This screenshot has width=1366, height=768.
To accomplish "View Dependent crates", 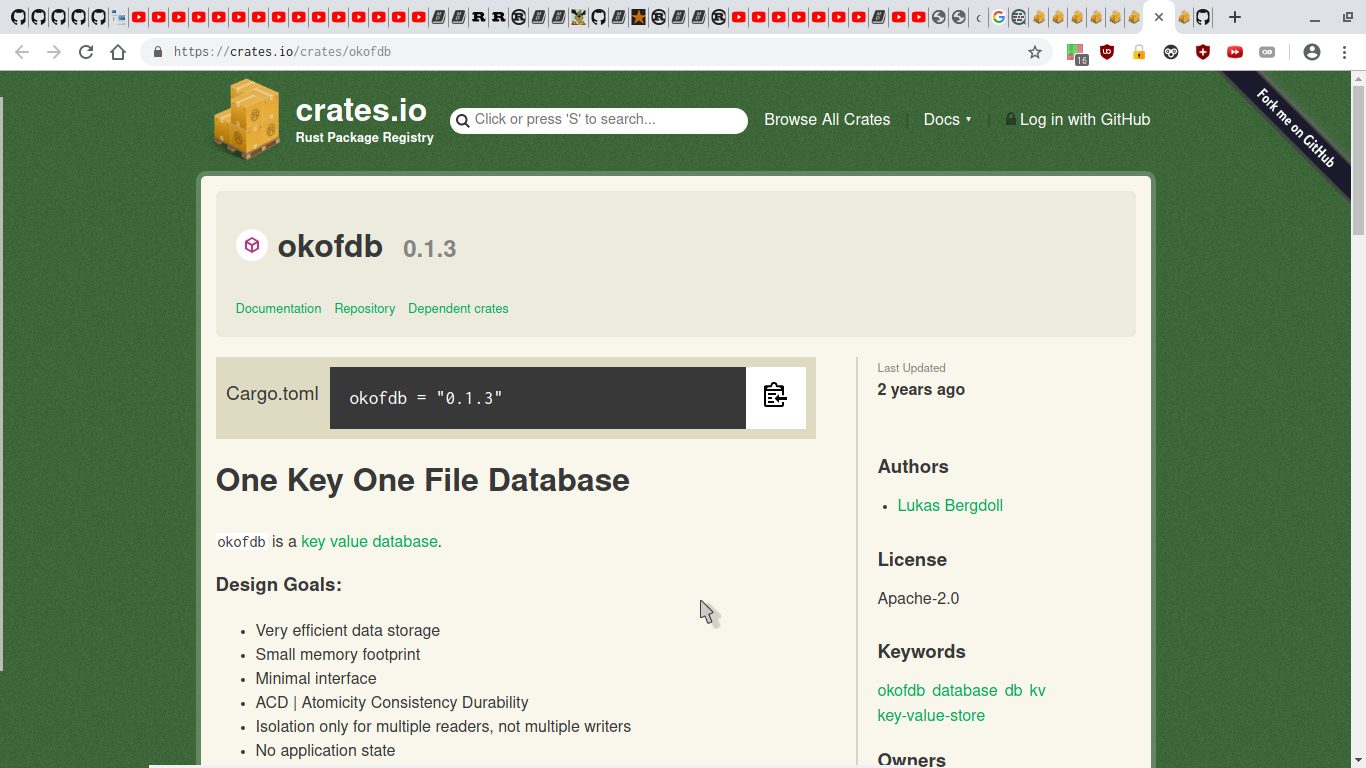I will [x=458, y=308].
